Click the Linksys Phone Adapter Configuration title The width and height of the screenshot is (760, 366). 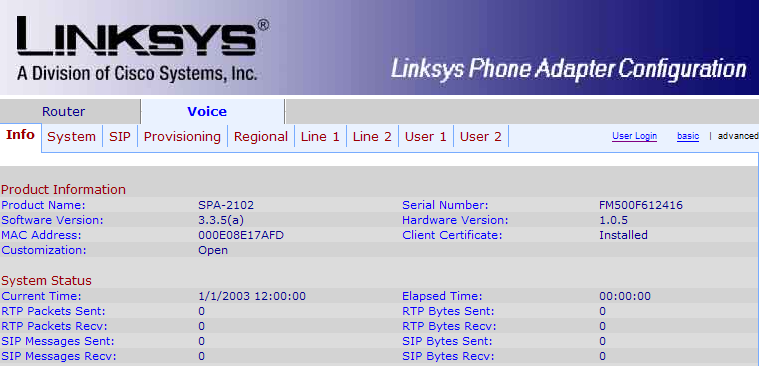click(569, 68)
